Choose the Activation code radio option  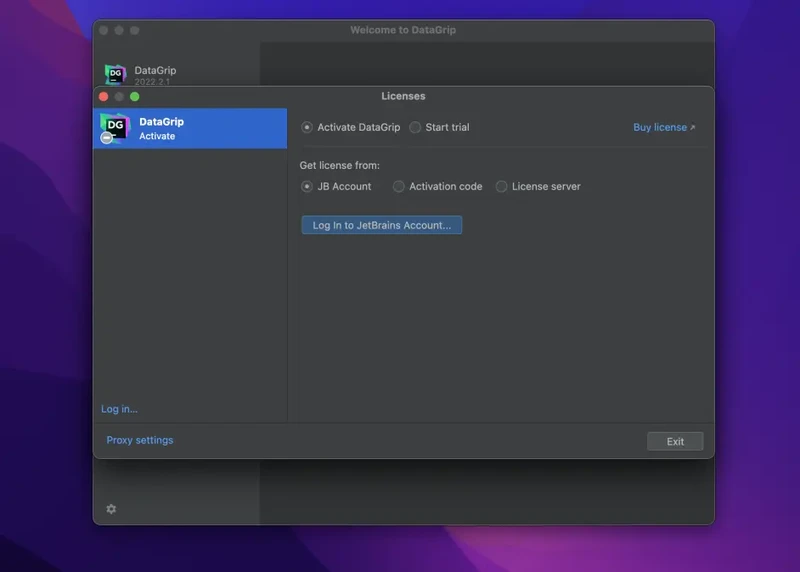399,187
